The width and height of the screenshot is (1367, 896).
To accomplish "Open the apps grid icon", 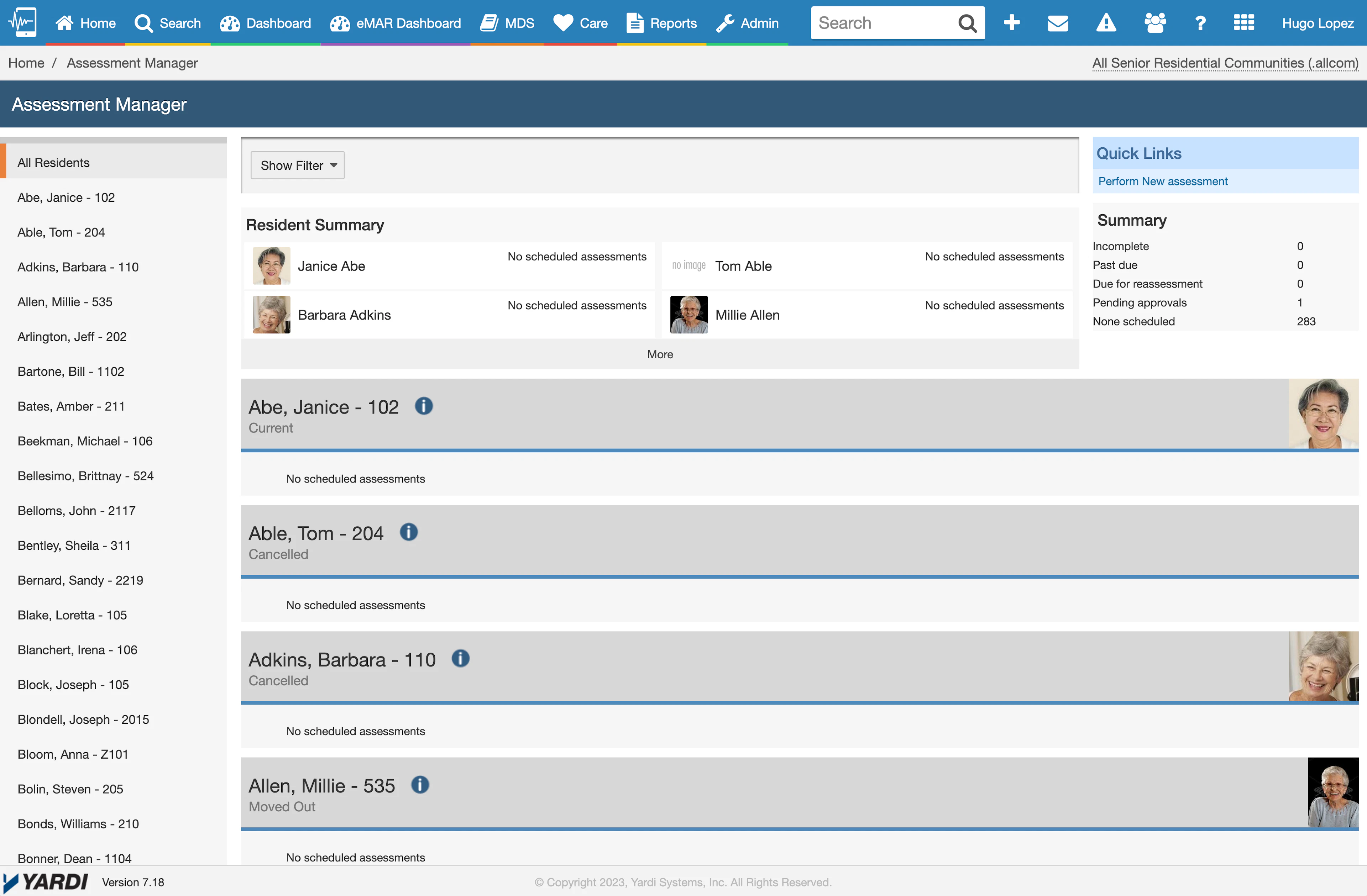I will click(1244, 23).
